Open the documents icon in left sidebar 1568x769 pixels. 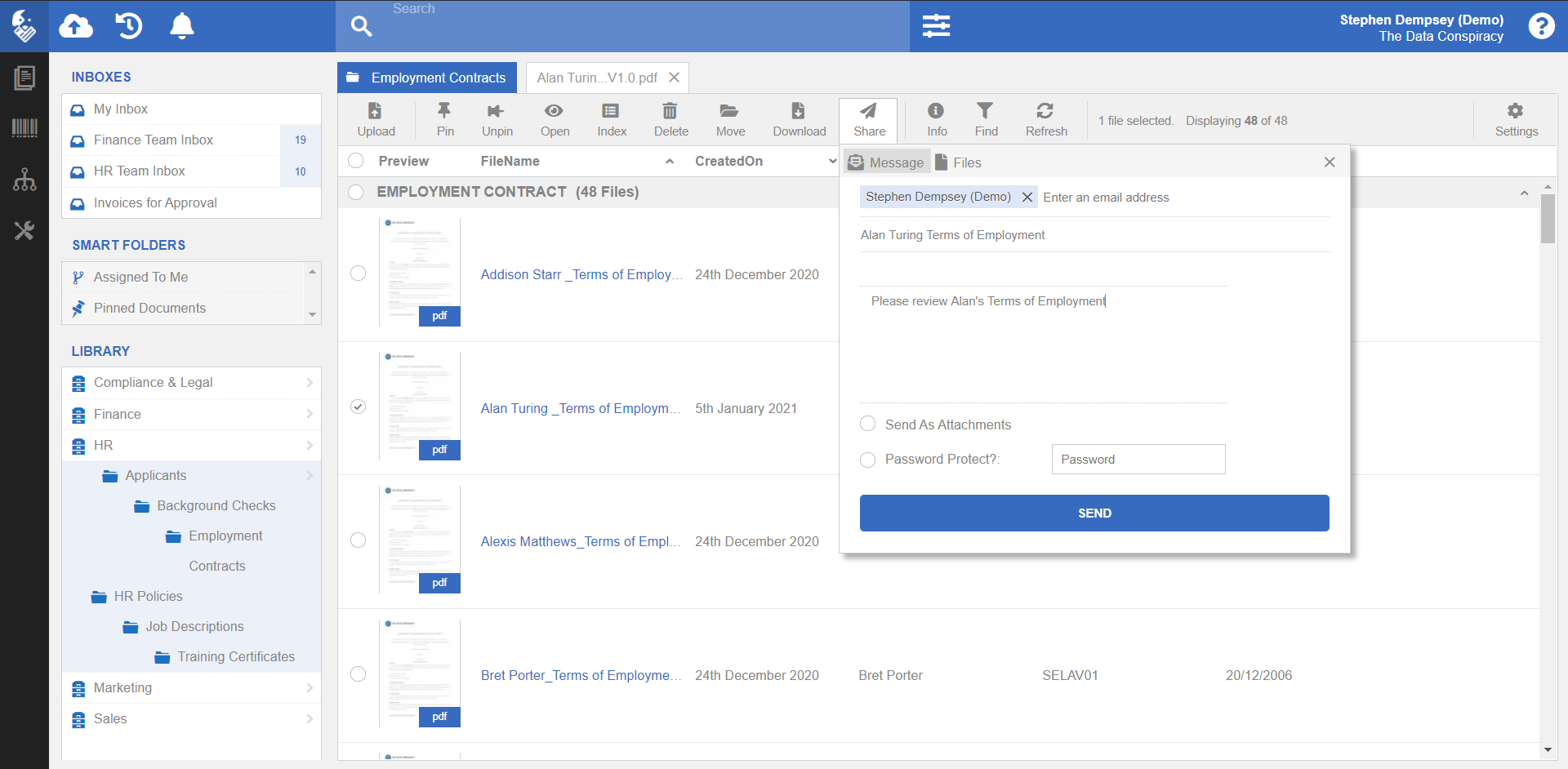24,78
